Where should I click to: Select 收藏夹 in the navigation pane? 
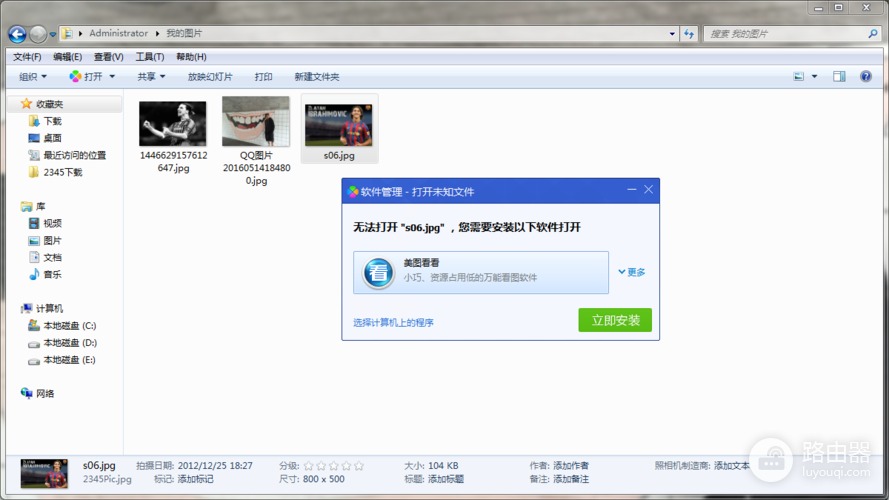tap(49, 104)
